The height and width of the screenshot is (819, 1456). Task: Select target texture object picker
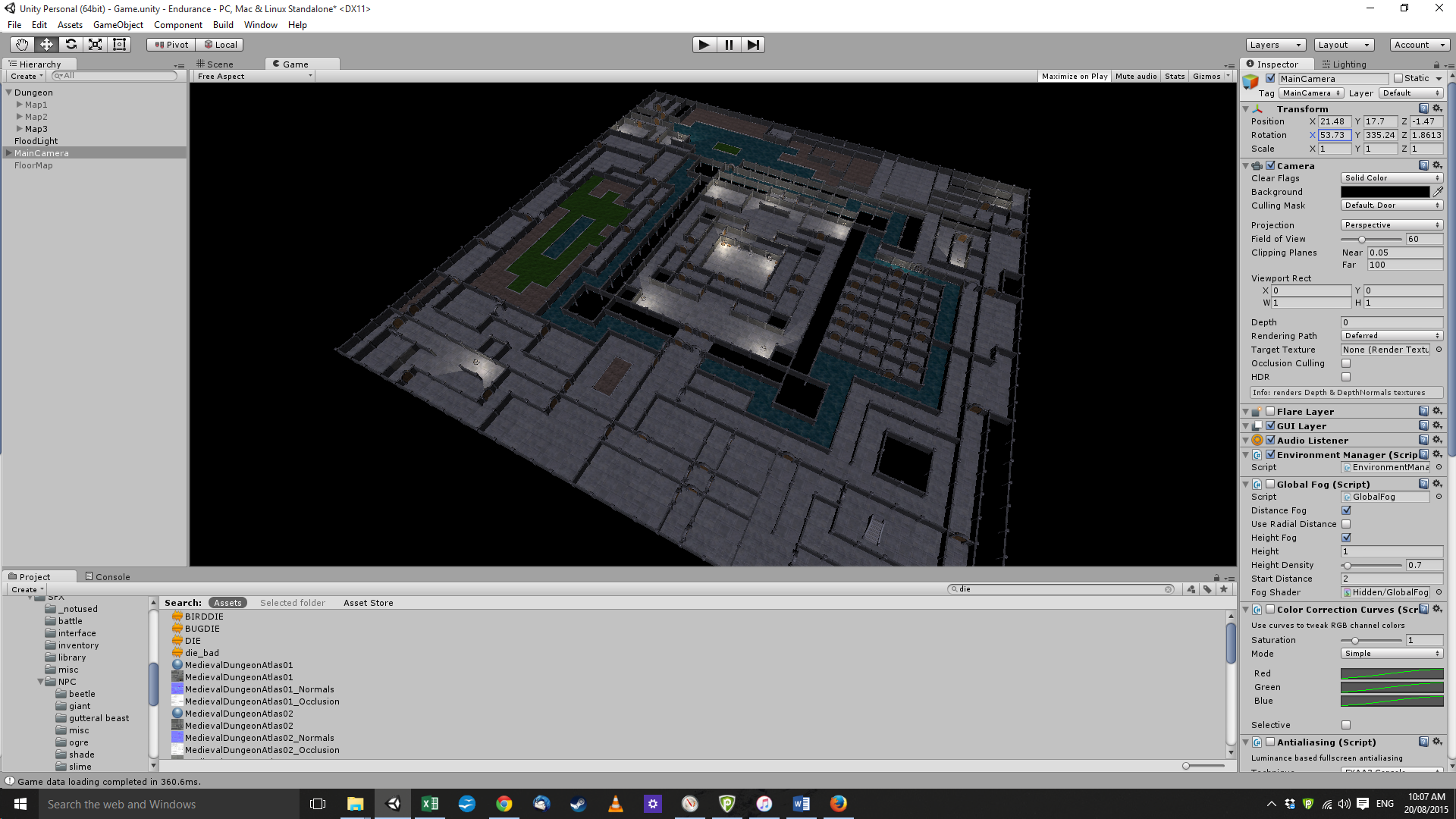click(1439, 350)
